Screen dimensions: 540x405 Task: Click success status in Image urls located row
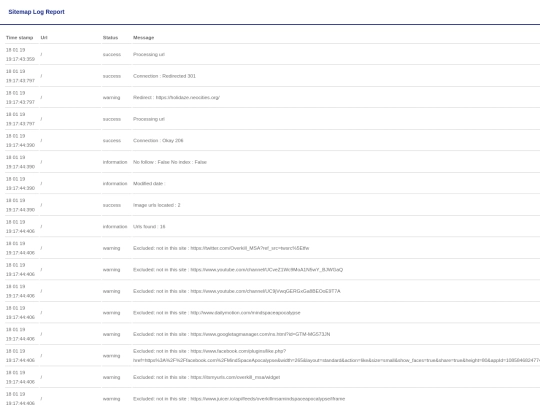(x=112, y=205)
